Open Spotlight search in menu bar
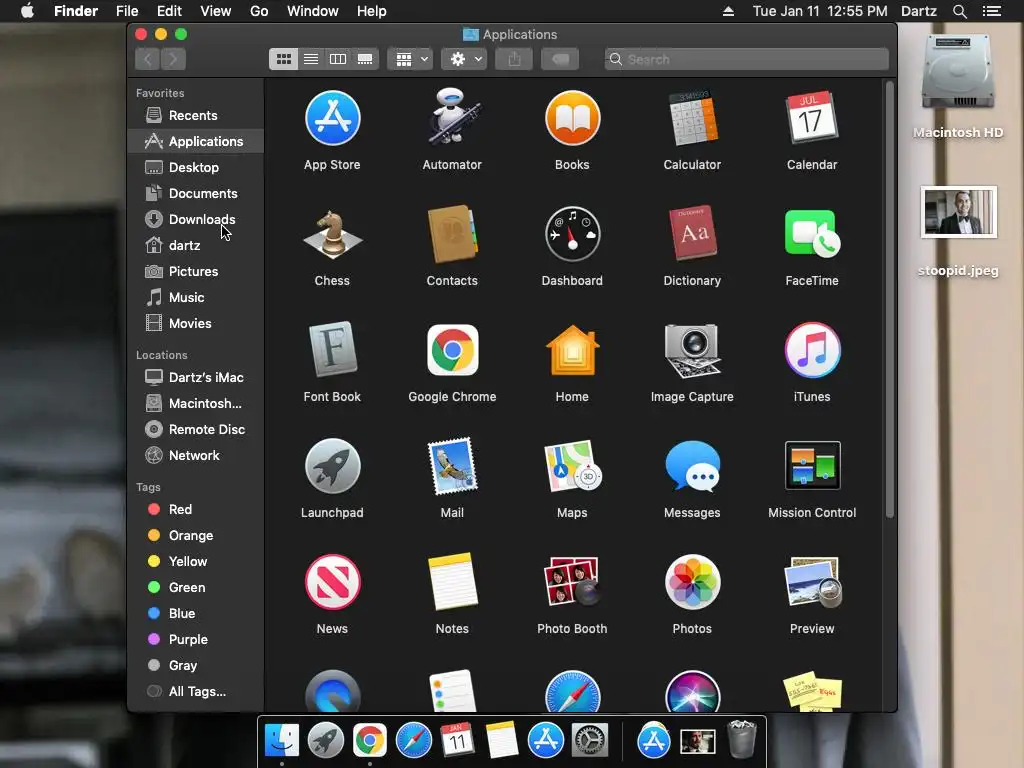This screenshot has width=1024, height=768. click(959, 11)
